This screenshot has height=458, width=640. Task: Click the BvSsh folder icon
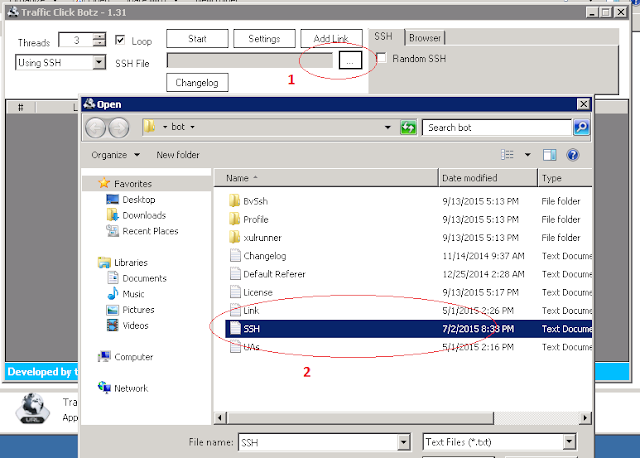click(x=234, y=201)
